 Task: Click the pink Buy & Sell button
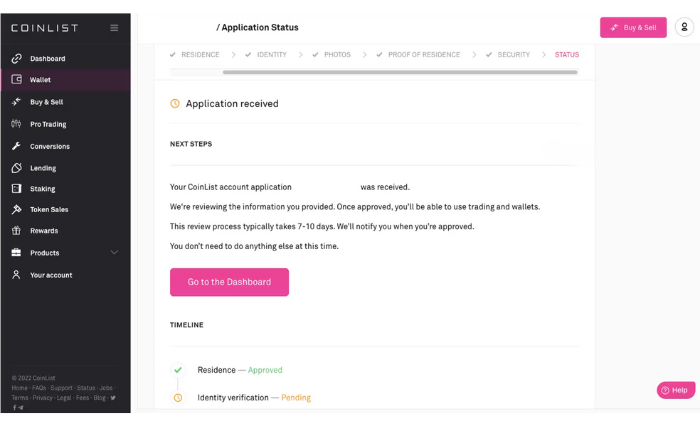633,27
